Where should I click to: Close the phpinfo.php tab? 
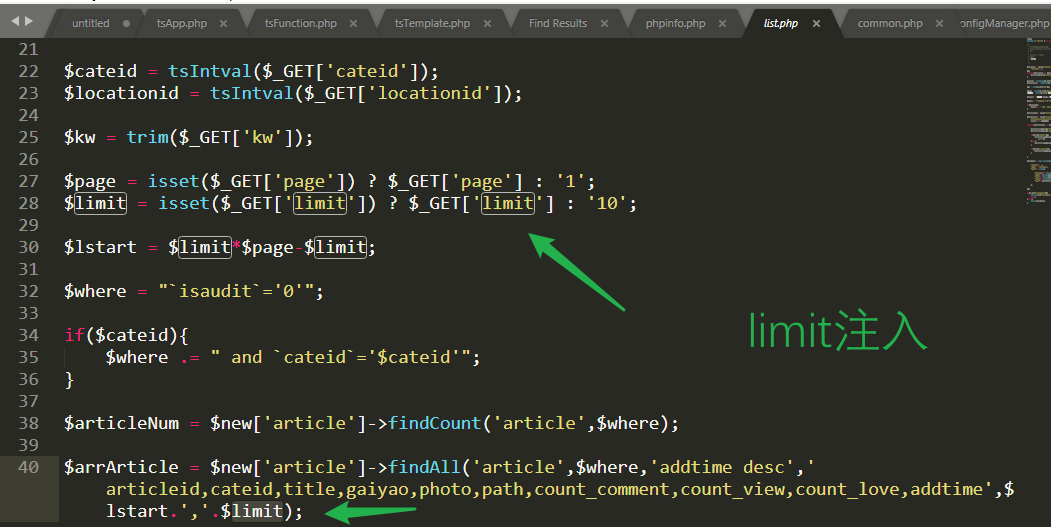click(x=722, y=23)
